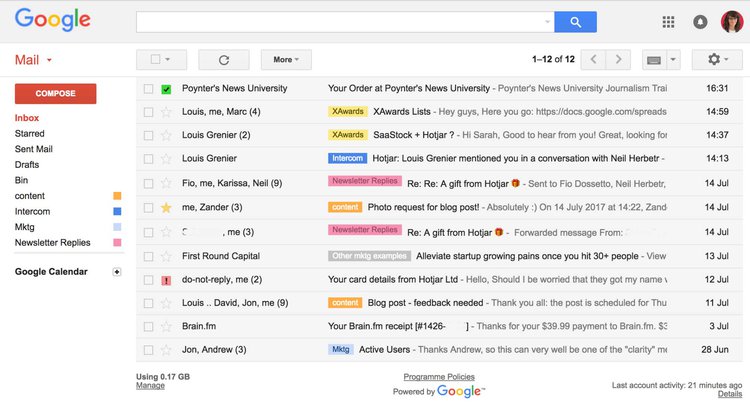Open the account profile picture
Image resolution: width=750 pixels, height=416 pixels.
(x=732, y=22)
